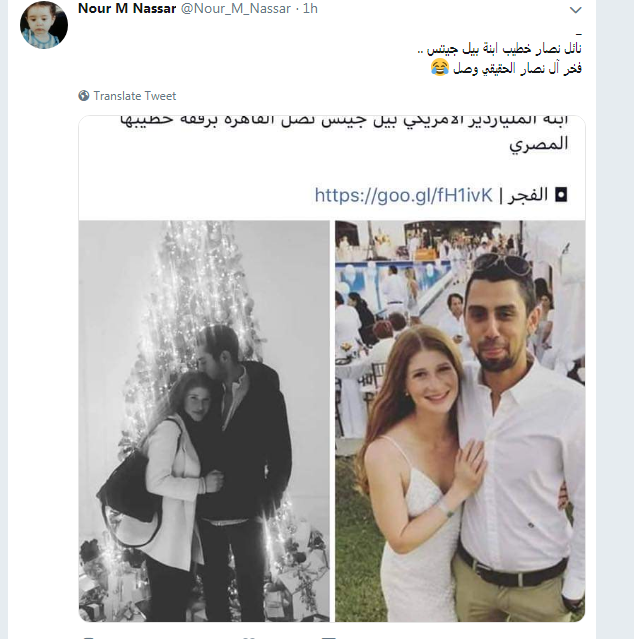Click the first line of tweet text about نائل نصار
This screenshot has height=639, width=634.
(x=500, y=49)
